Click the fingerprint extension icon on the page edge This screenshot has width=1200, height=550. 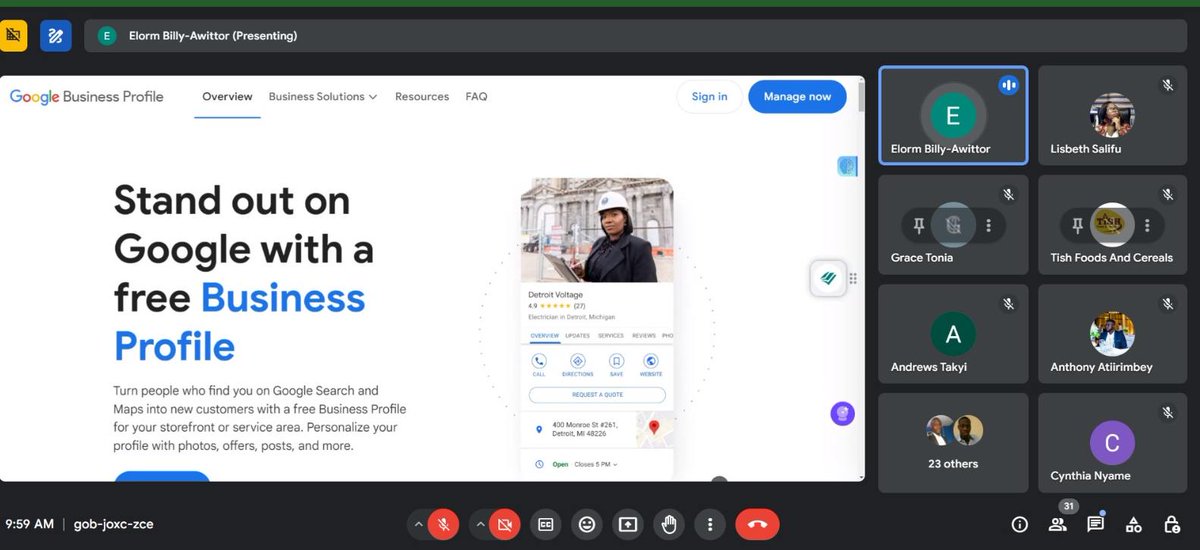[847, 166]
